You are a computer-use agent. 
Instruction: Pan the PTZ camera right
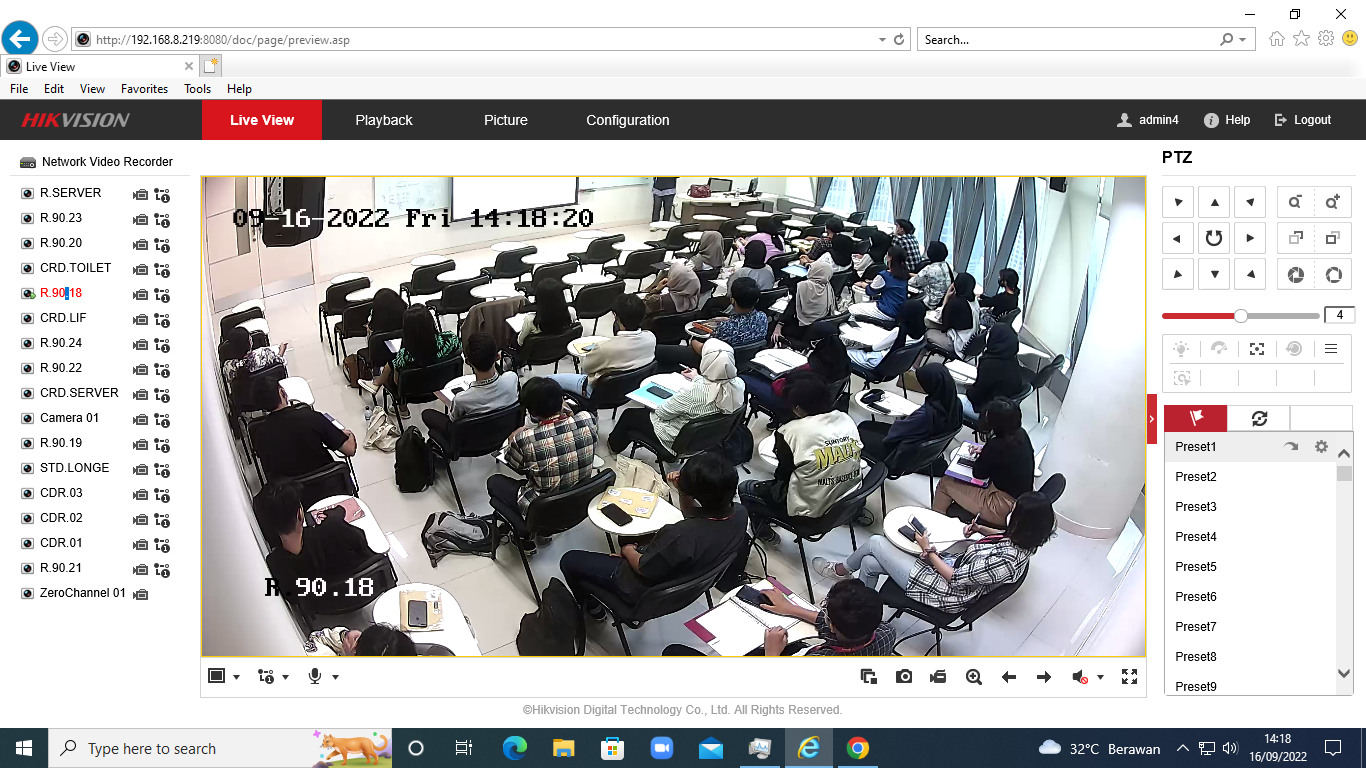click(x=1250, y=238)
